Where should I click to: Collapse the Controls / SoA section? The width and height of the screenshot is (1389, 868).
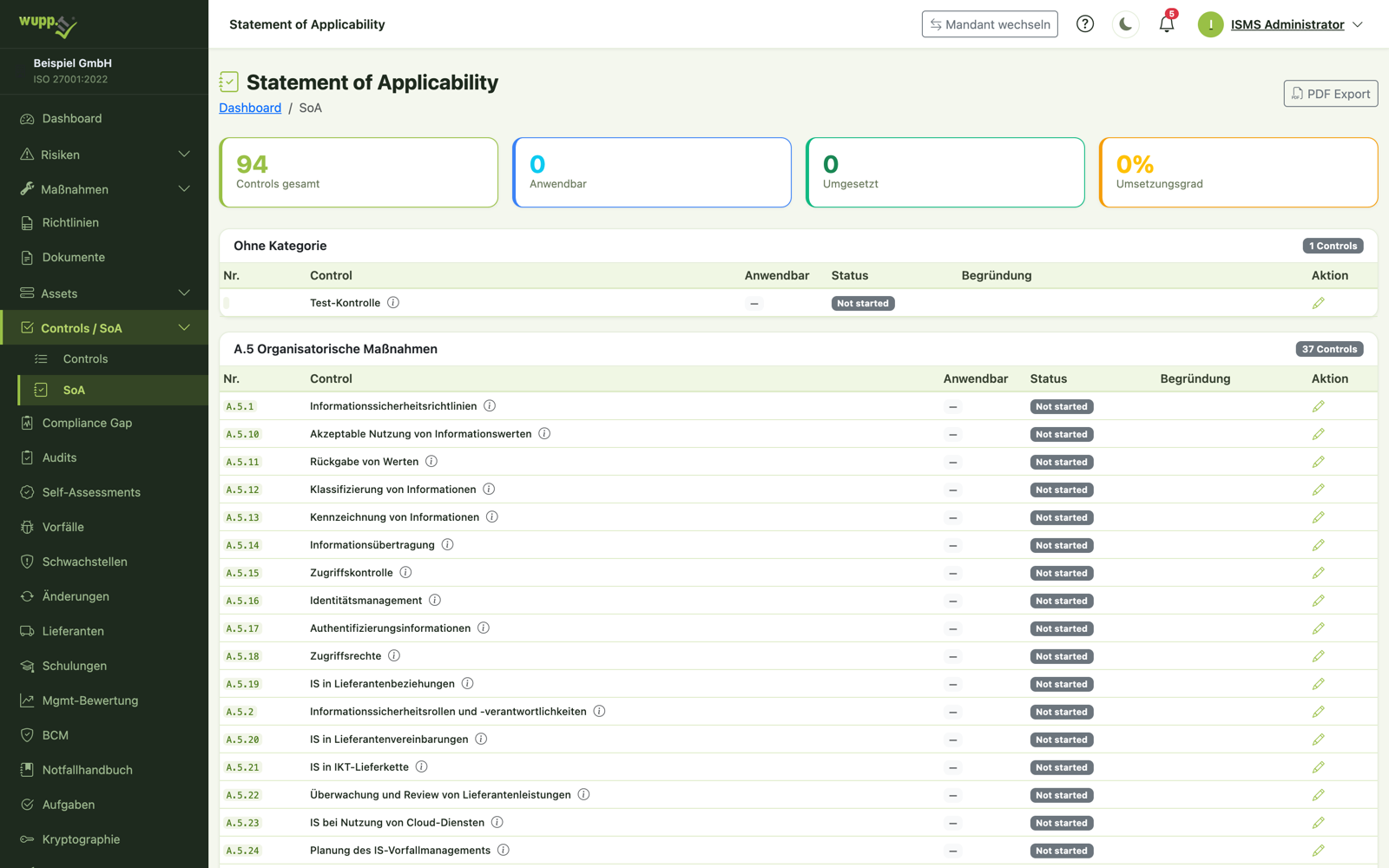tap(104, 328)
